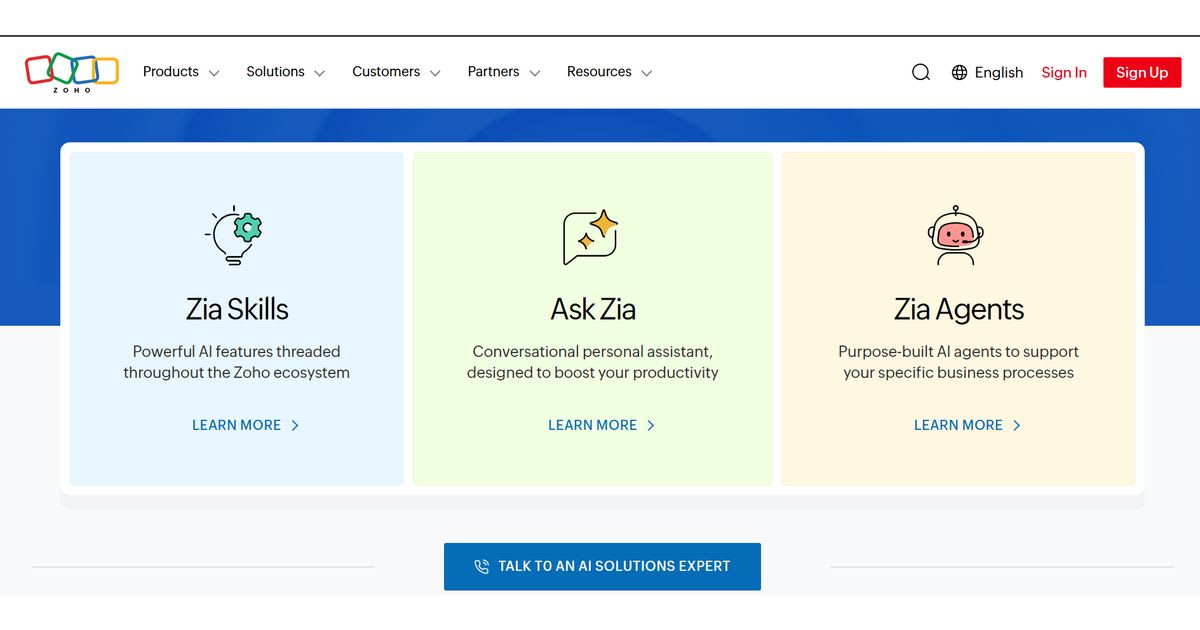Click arrow next to Zia Skills Learn More
This screenshot has width=1200, height=630.
295,425
